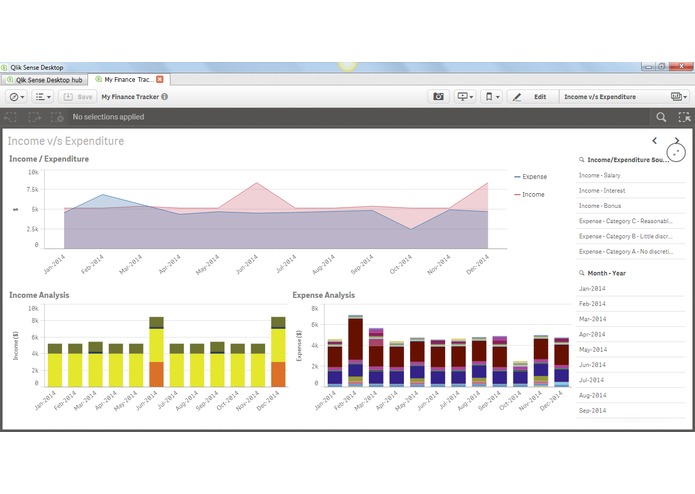Image resolution: width=695 pixels, height=494 pixels.
Task: Go to the next sheet arrow
Action: (677, 140)
